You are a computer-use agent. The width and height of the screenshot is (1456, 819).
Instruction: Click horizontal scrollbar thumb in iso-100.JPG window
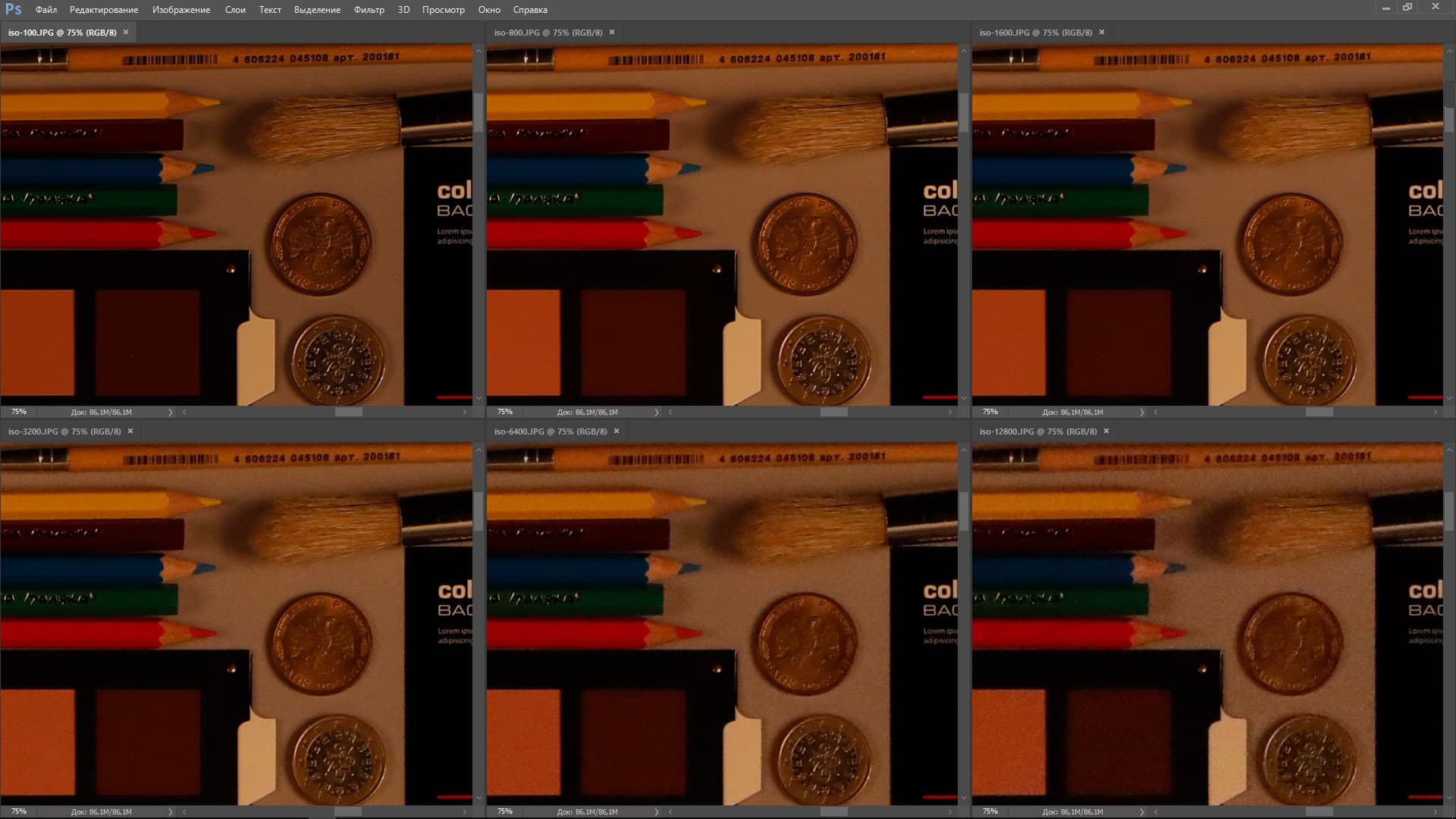[x=348, y=412]
